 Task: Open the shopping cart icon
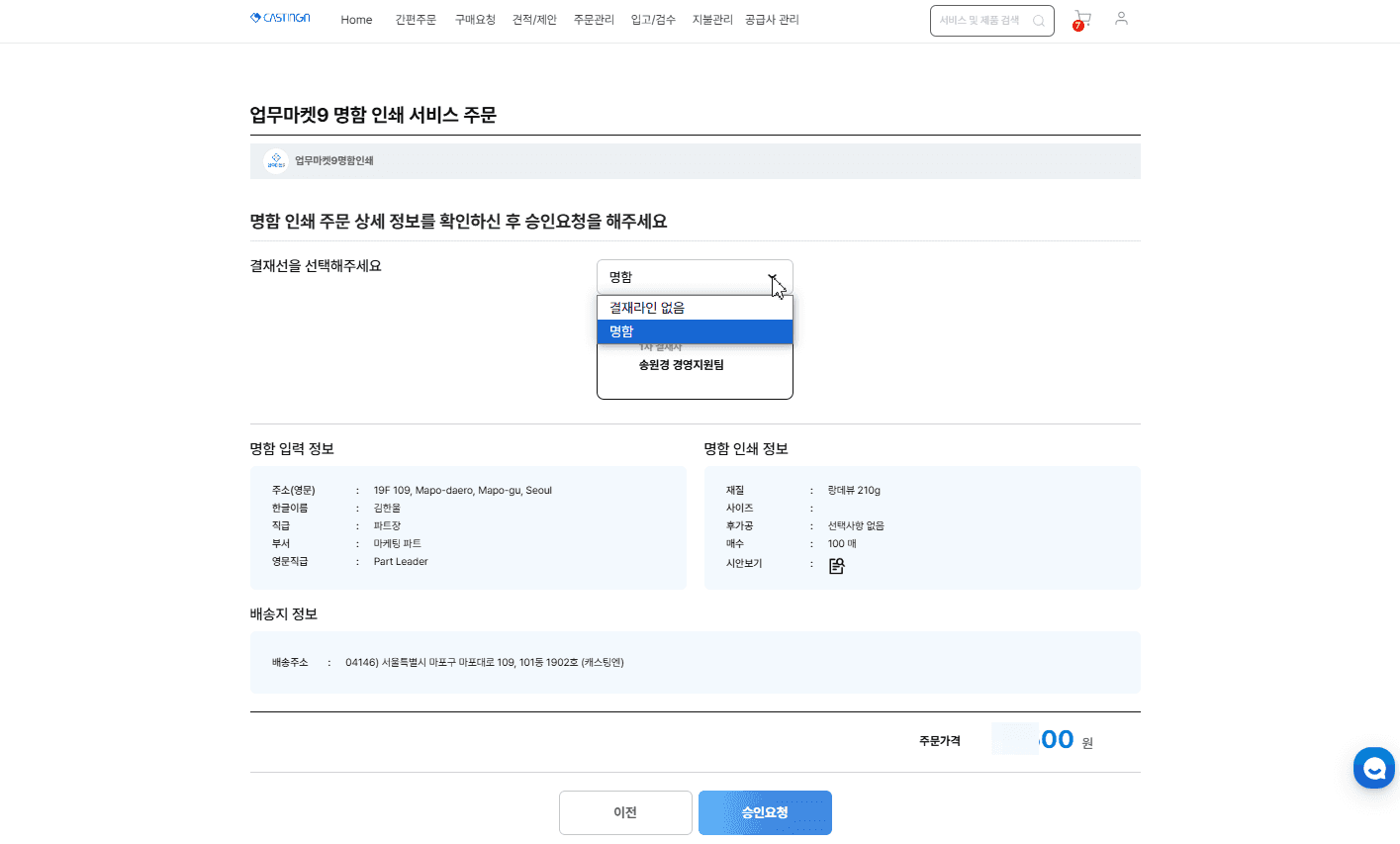coord(1082,19)
